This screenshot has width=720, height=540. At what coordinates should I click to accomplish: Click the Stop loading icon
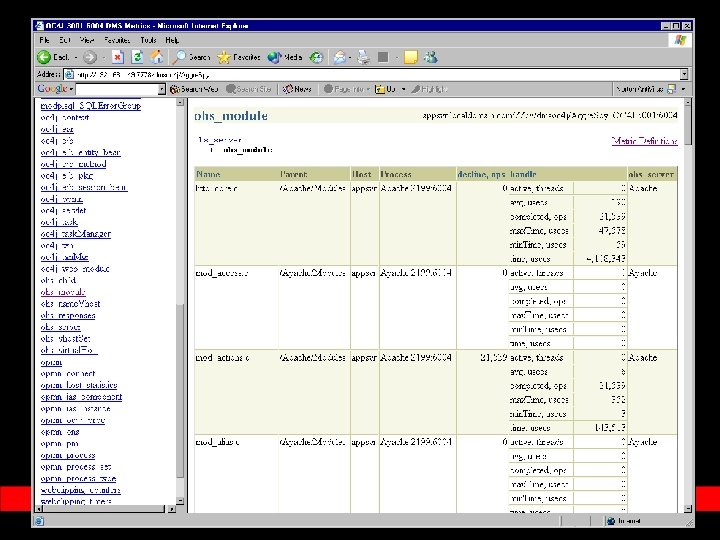click(117, 57)
